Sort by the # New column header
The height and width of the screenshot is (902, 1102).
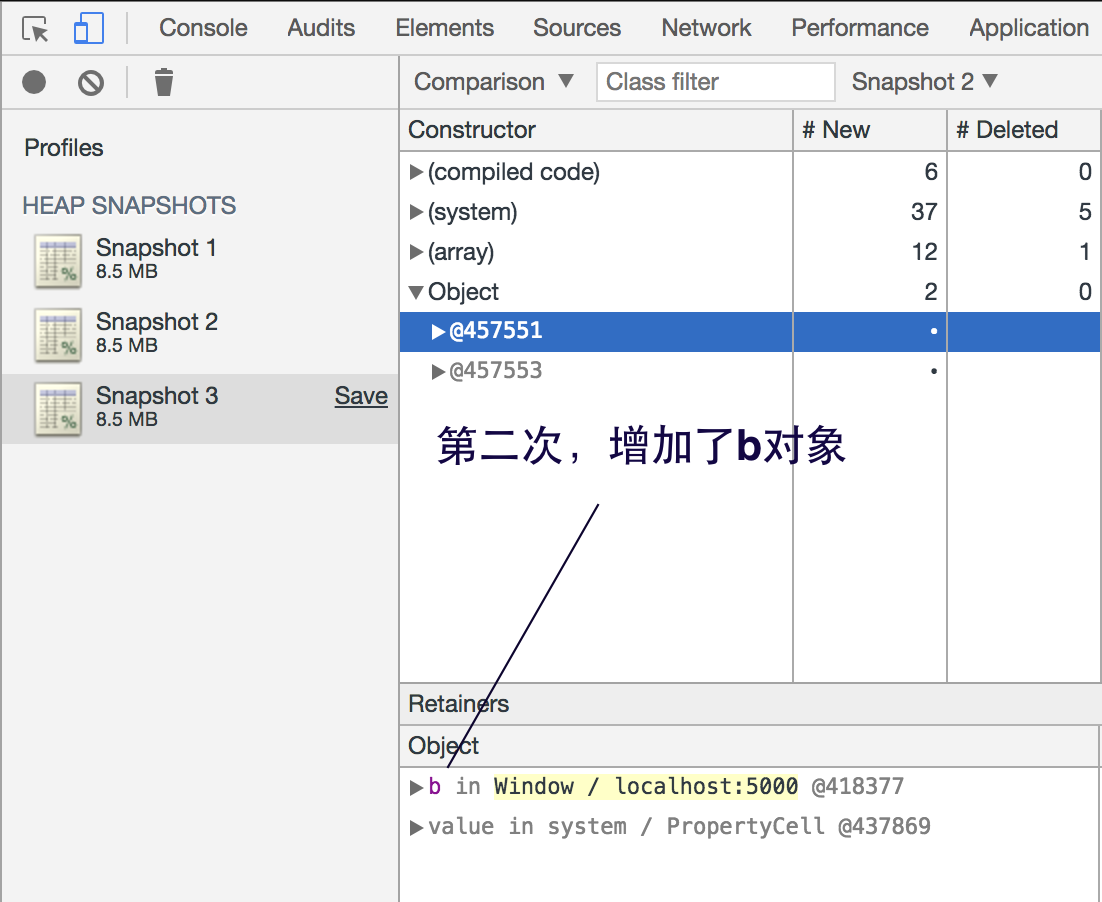[870, 130]
